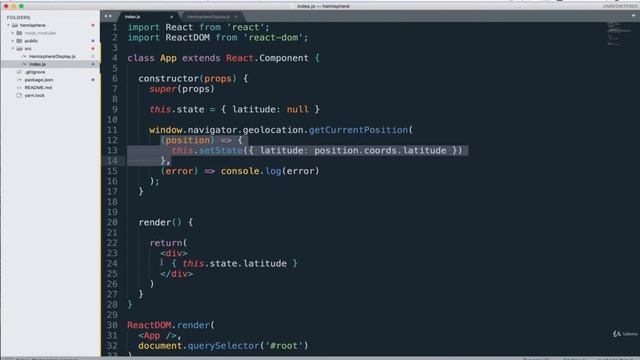Viewport: 640px width, 360px height.
Task: Click the HemisphereDisplay.js file type icon
Action: [x=24, y=56]
